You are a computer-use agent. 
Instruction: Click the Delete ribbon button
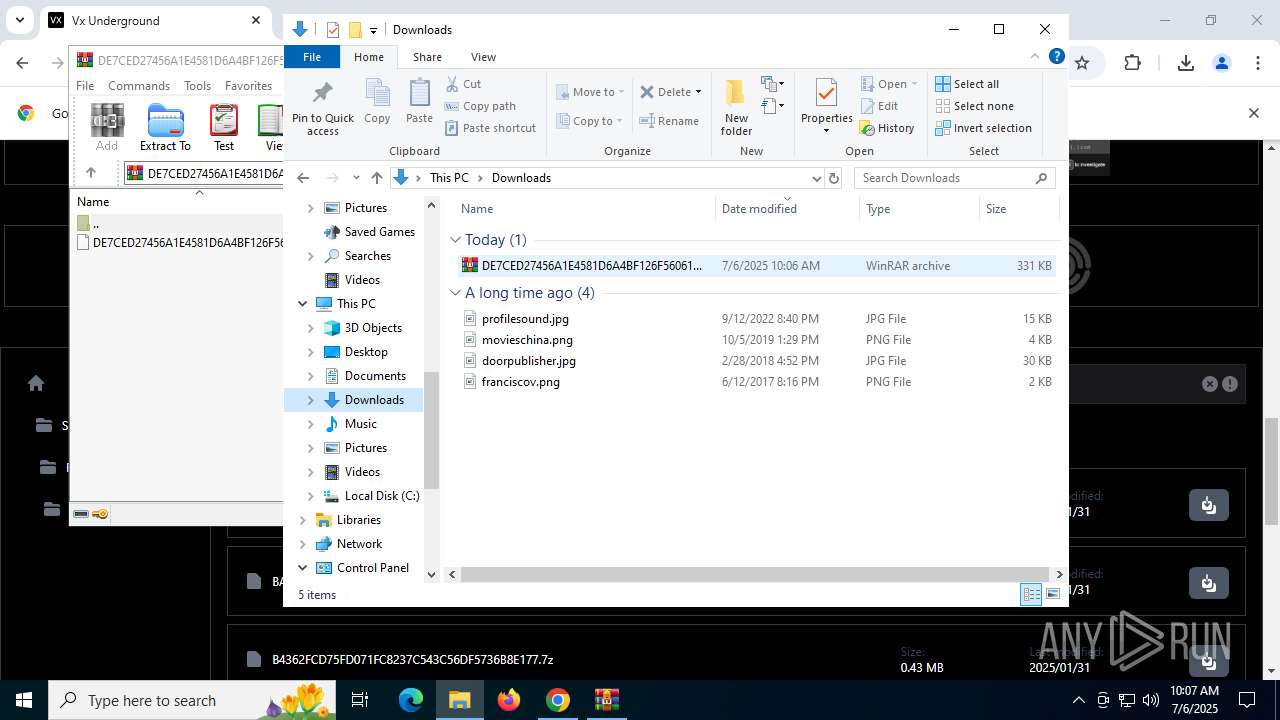pos(670,92)
